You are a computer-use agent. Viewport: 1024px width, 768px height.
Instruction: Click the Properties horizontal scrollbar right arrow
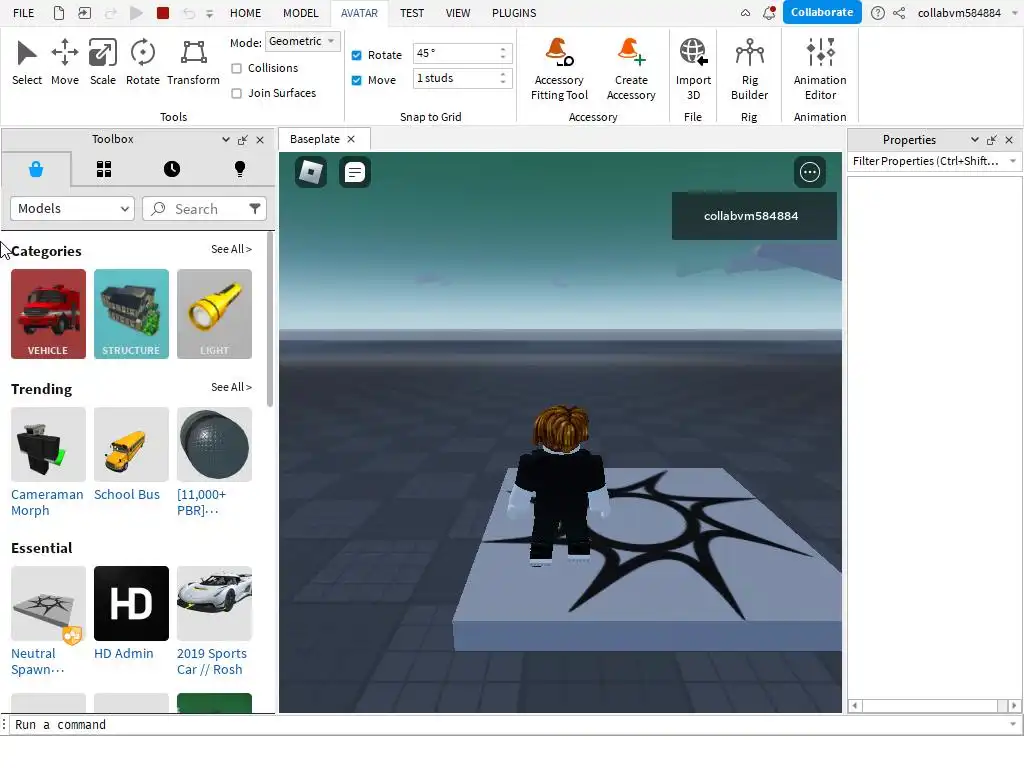(1014, 705)
